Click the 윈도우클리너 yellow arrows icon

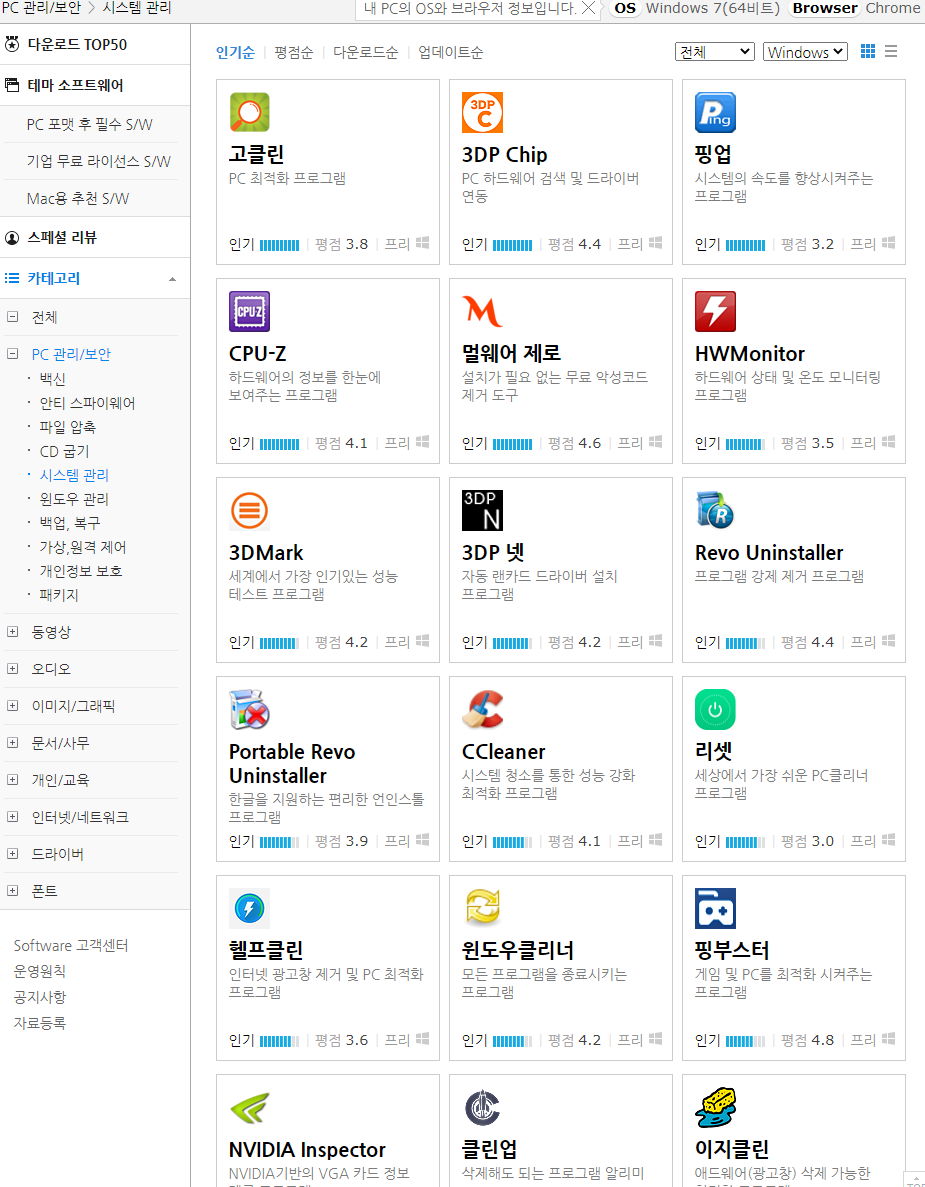click(482, 908)
